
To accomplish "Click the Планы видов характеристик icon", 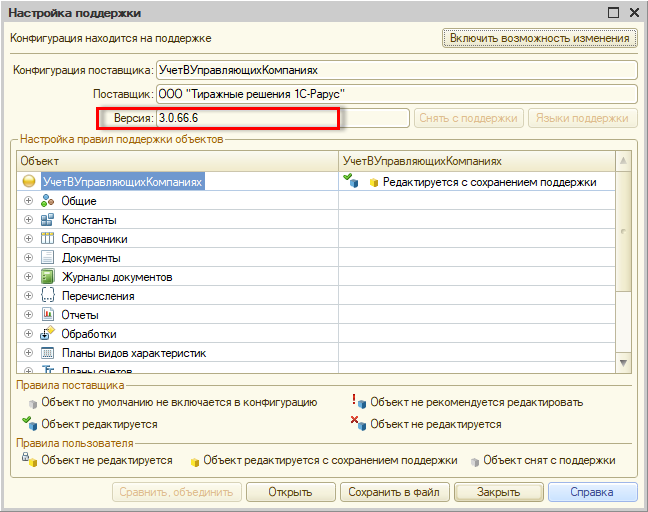I will (48, 353).
